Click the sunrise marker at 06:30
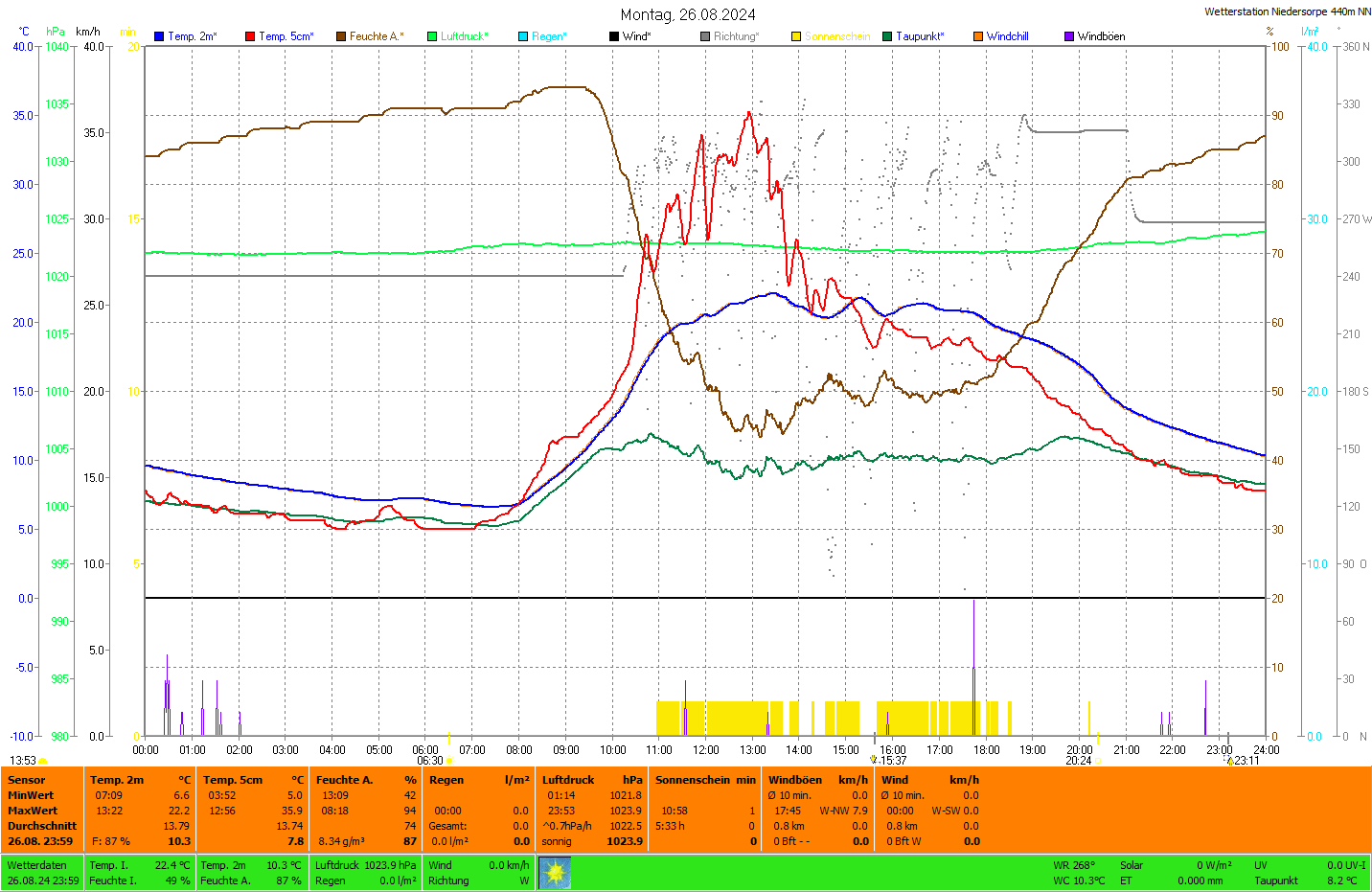Screen dimensions: 1372x892 (448, 761)
